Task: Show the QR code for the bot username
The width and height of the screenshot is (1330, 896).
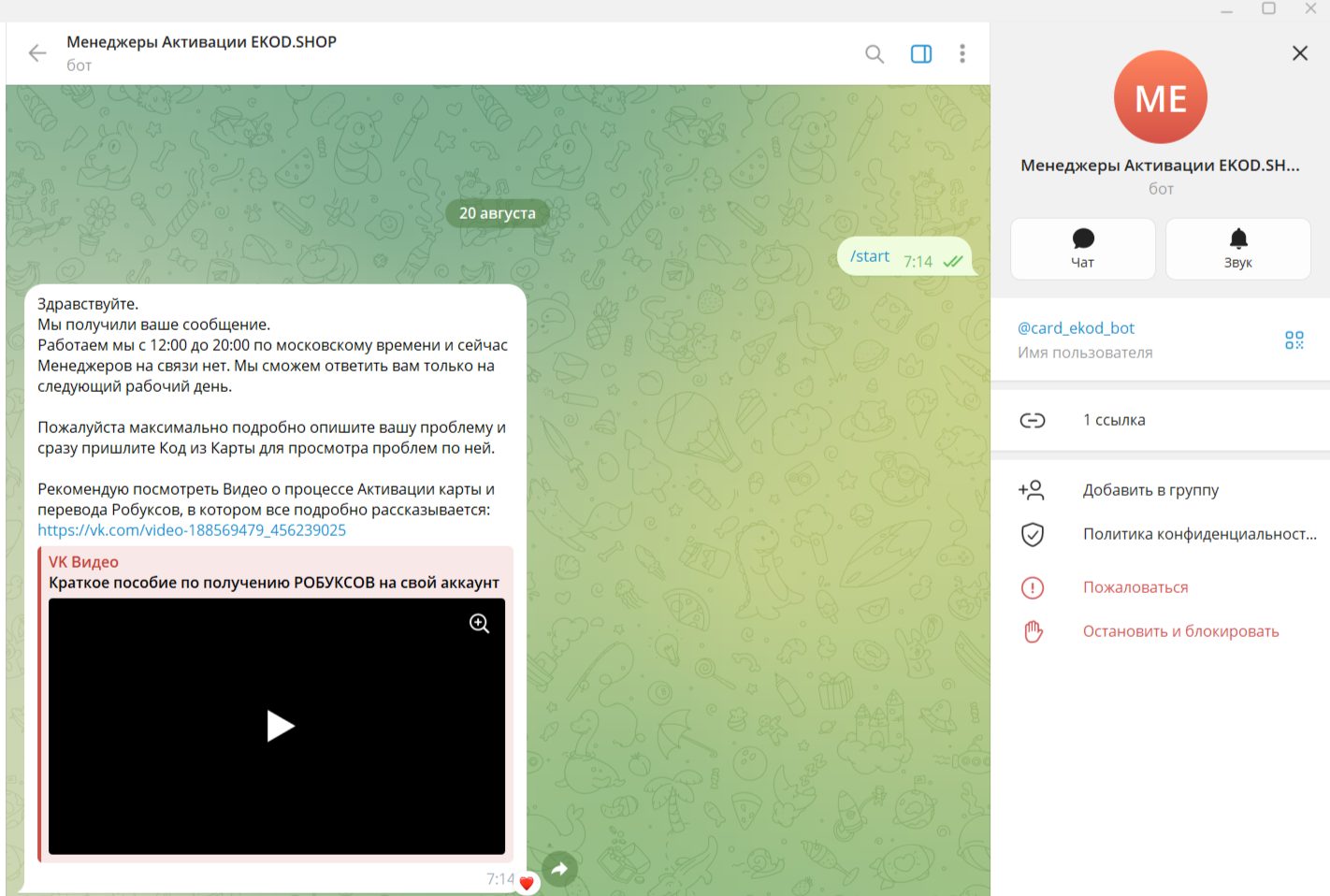Action: [1294, 340]
